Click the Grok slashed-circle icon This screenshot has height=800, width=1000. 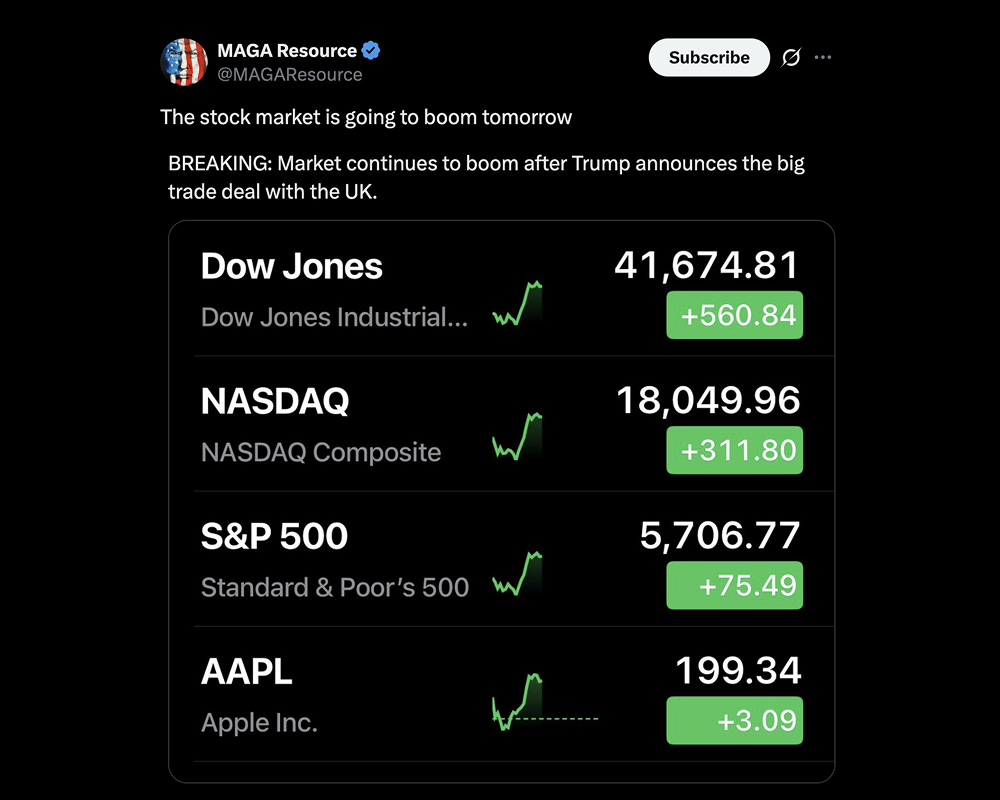[x=791, y=57]
